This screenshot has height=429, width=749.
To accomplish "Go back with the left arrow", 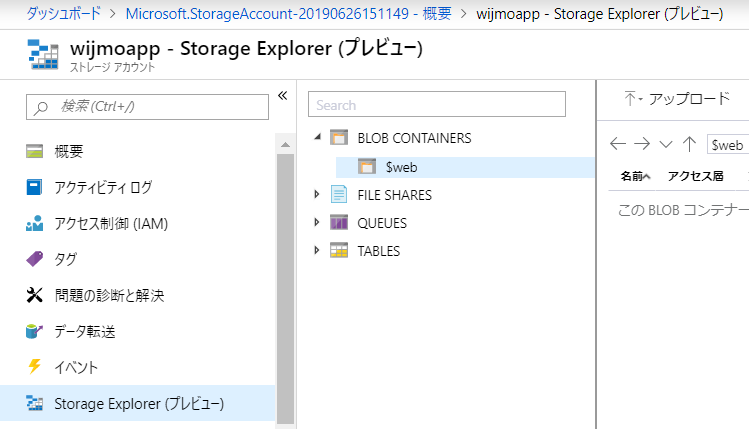I will click(x=618, y=144).
